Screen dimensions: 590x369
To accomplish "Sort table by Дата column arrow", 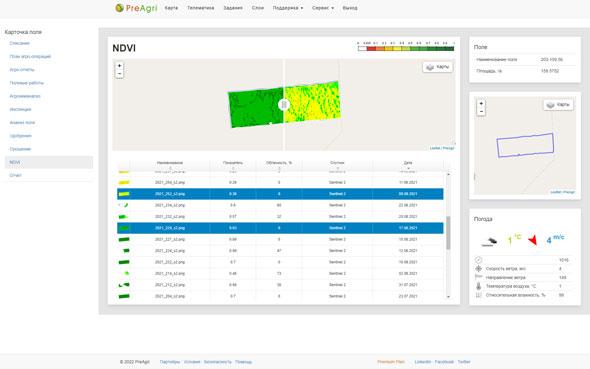I will (x=408, y=168).
